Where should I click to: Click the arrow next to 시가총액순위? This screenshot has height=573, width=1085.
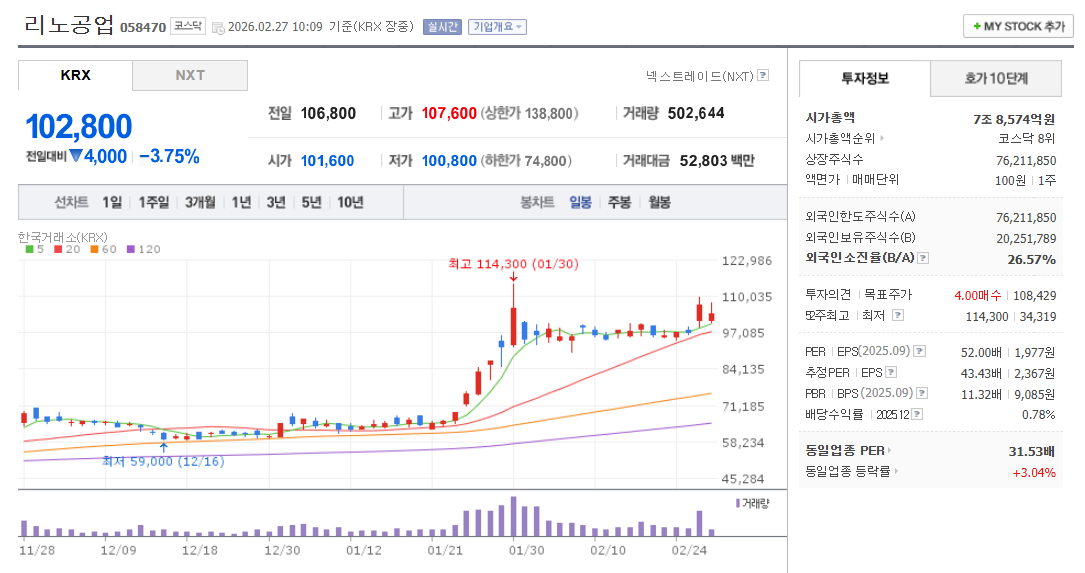coord(882,138)
